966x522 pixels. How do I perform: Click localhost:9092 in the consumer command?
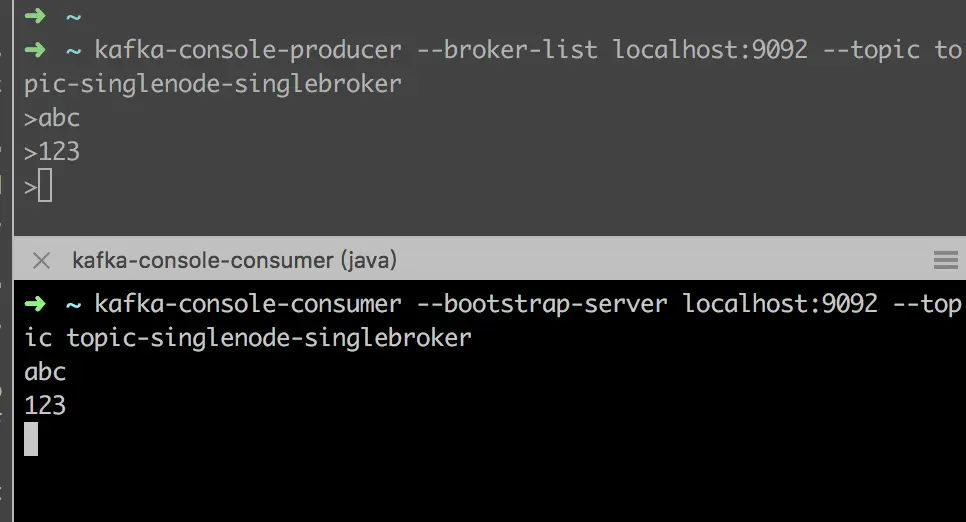point(780,303)
